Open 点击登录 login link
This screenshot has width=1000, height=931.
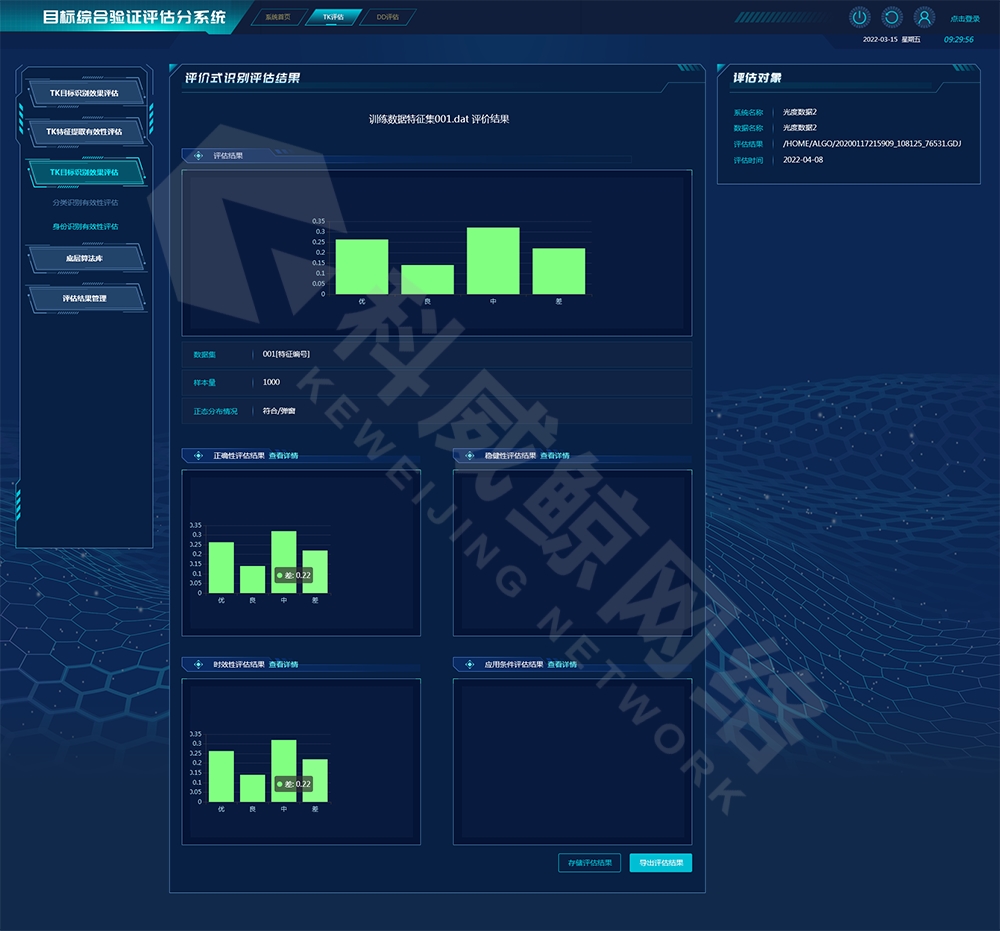pyautogui.click(x=965, y=18)
